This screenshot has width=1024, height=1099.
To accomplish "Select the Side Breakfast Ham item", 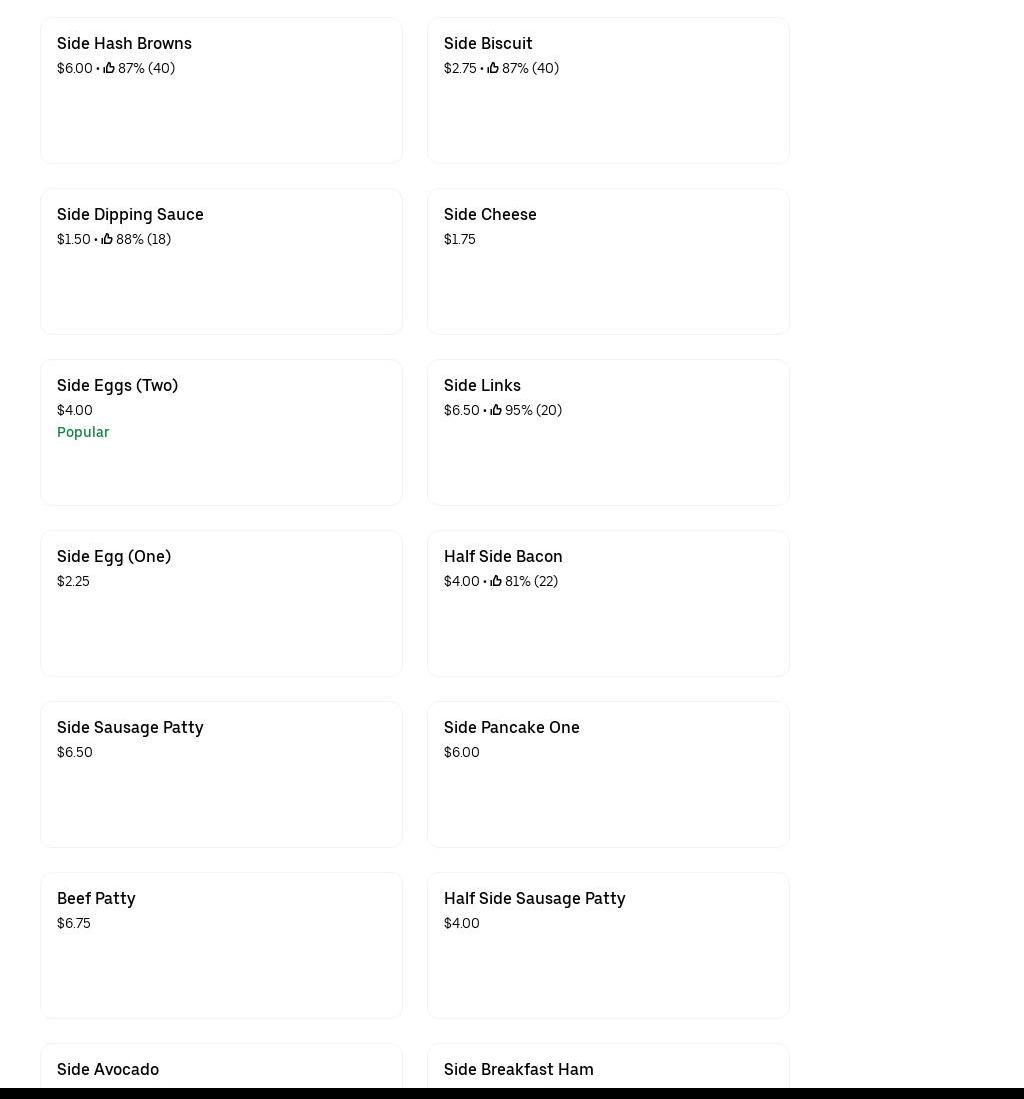I will (519, 1069).
